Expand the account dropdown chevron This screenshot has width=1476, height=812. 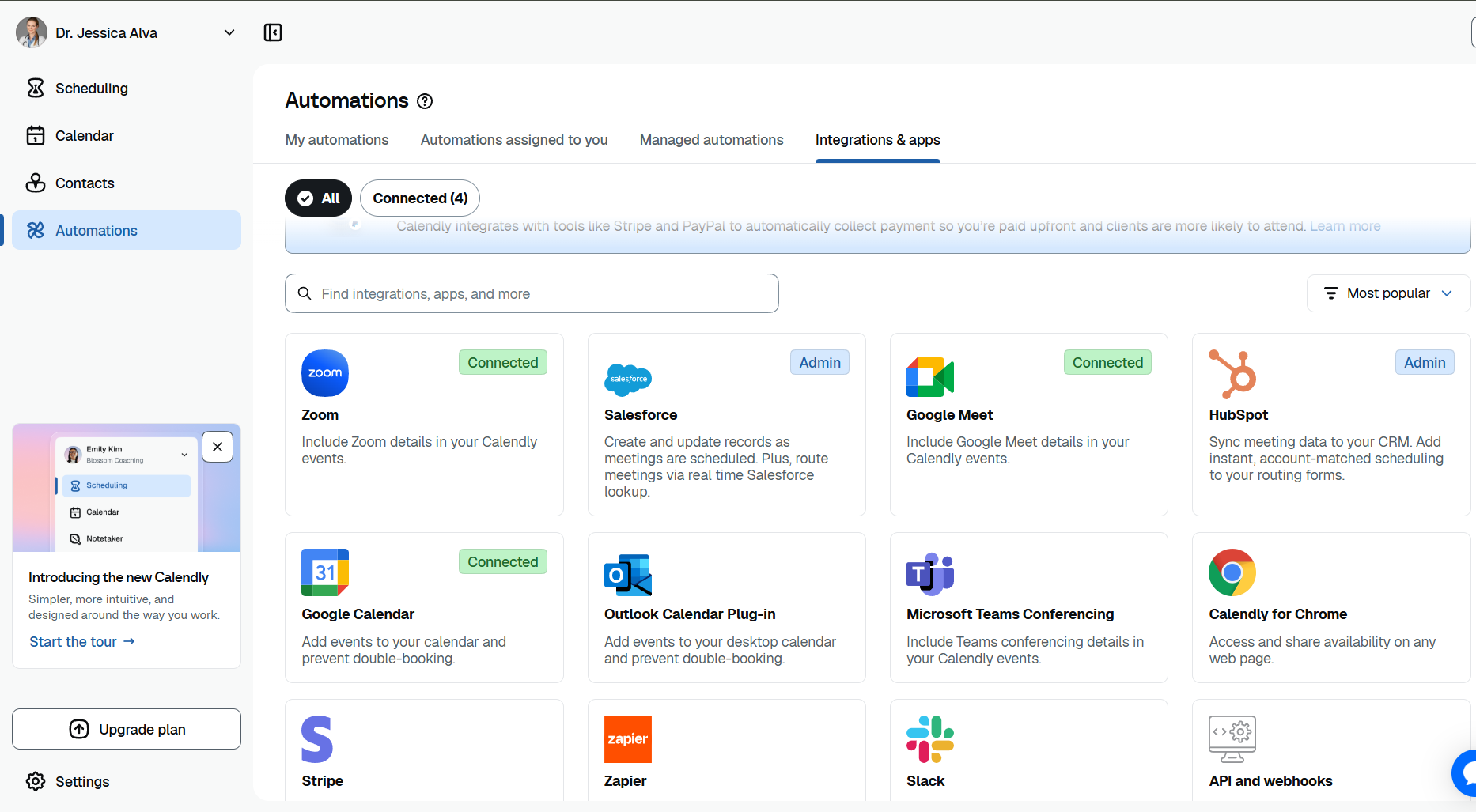pos(229,32)
